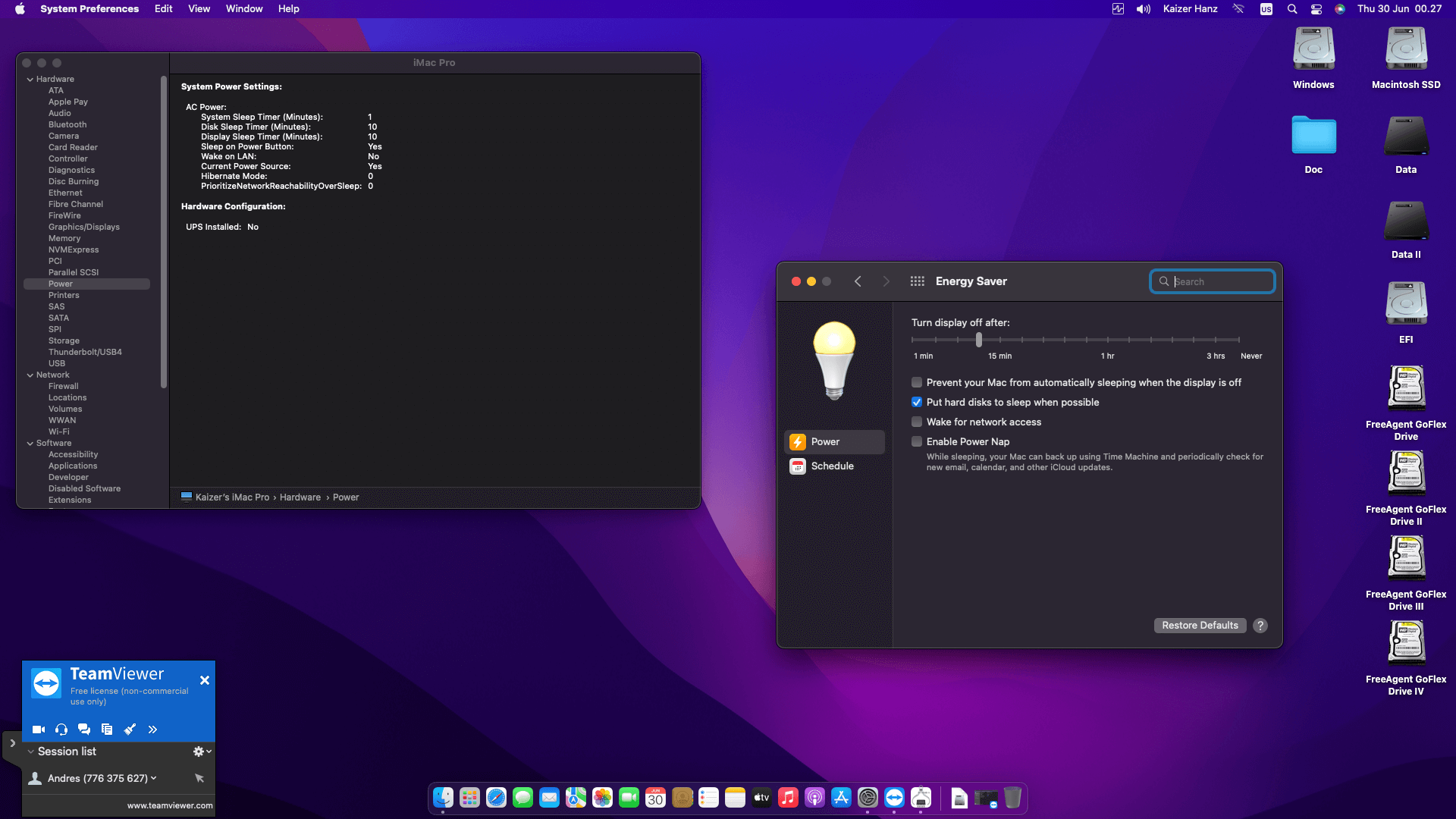The height and width of the screenshot is (819, 1456).
Task: Expand Andres session options chevron
Action: tap(154, 778)
